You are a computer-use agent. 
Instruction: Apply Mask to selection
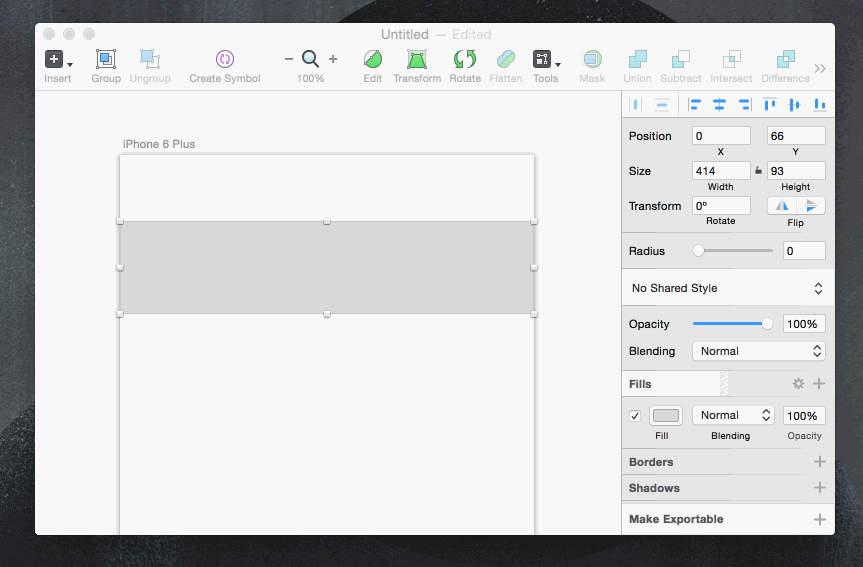(592, 59)
